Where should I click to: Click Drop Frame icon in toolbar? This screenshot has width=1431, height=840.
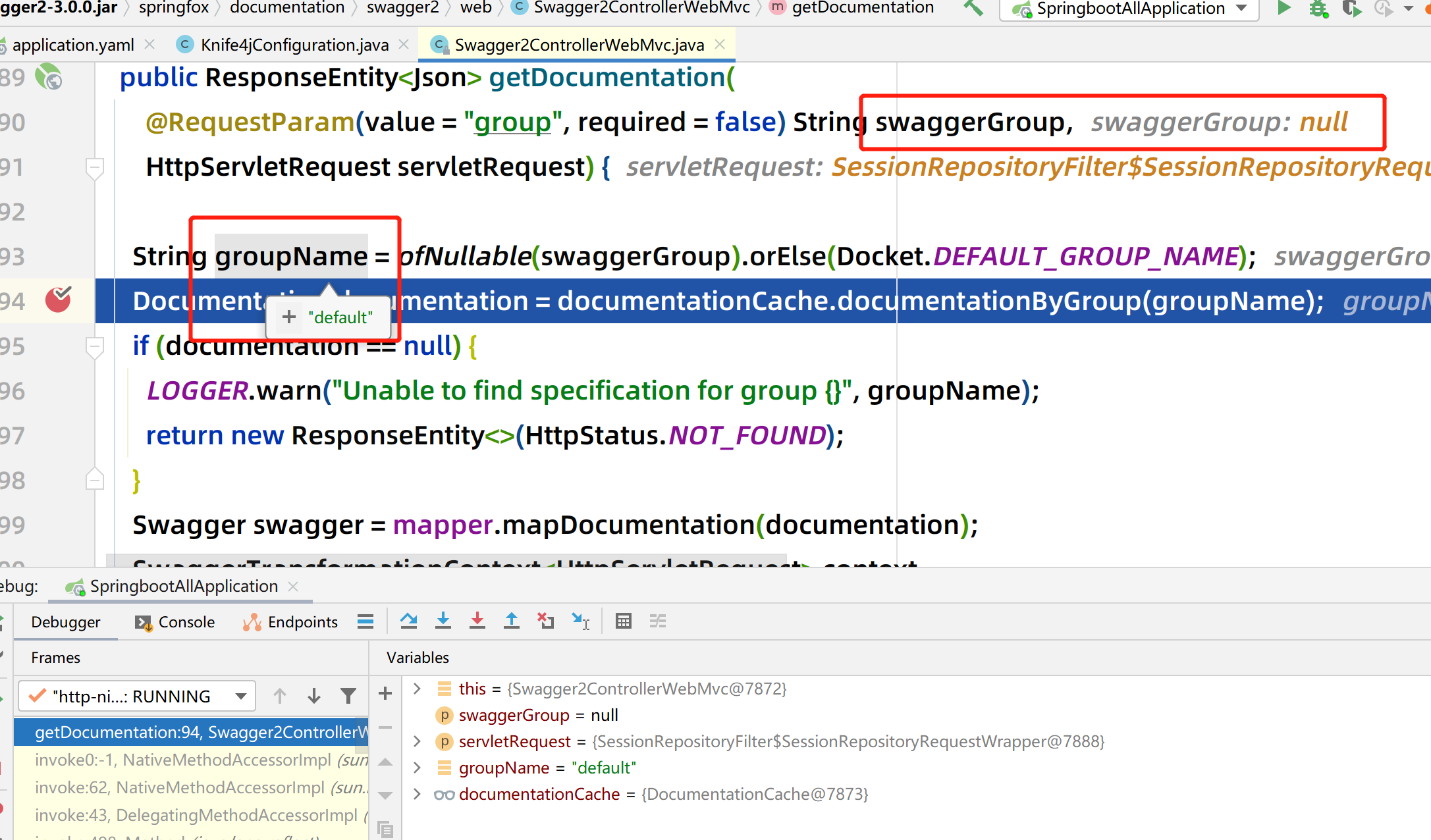(545, 621)
